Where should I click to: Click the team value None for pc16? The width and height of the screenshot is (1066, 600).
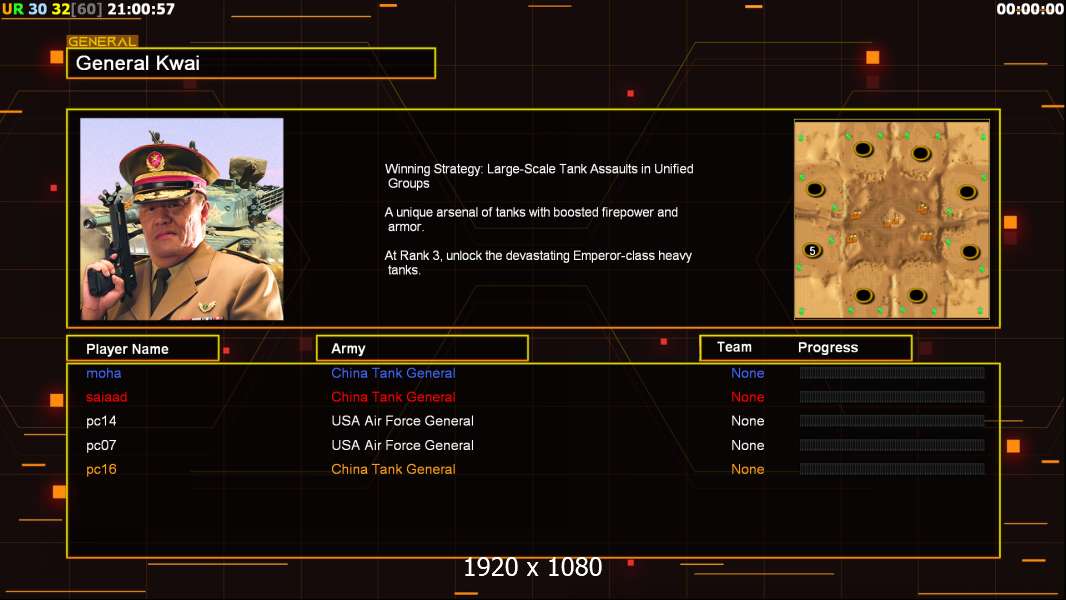pos(747,470)
